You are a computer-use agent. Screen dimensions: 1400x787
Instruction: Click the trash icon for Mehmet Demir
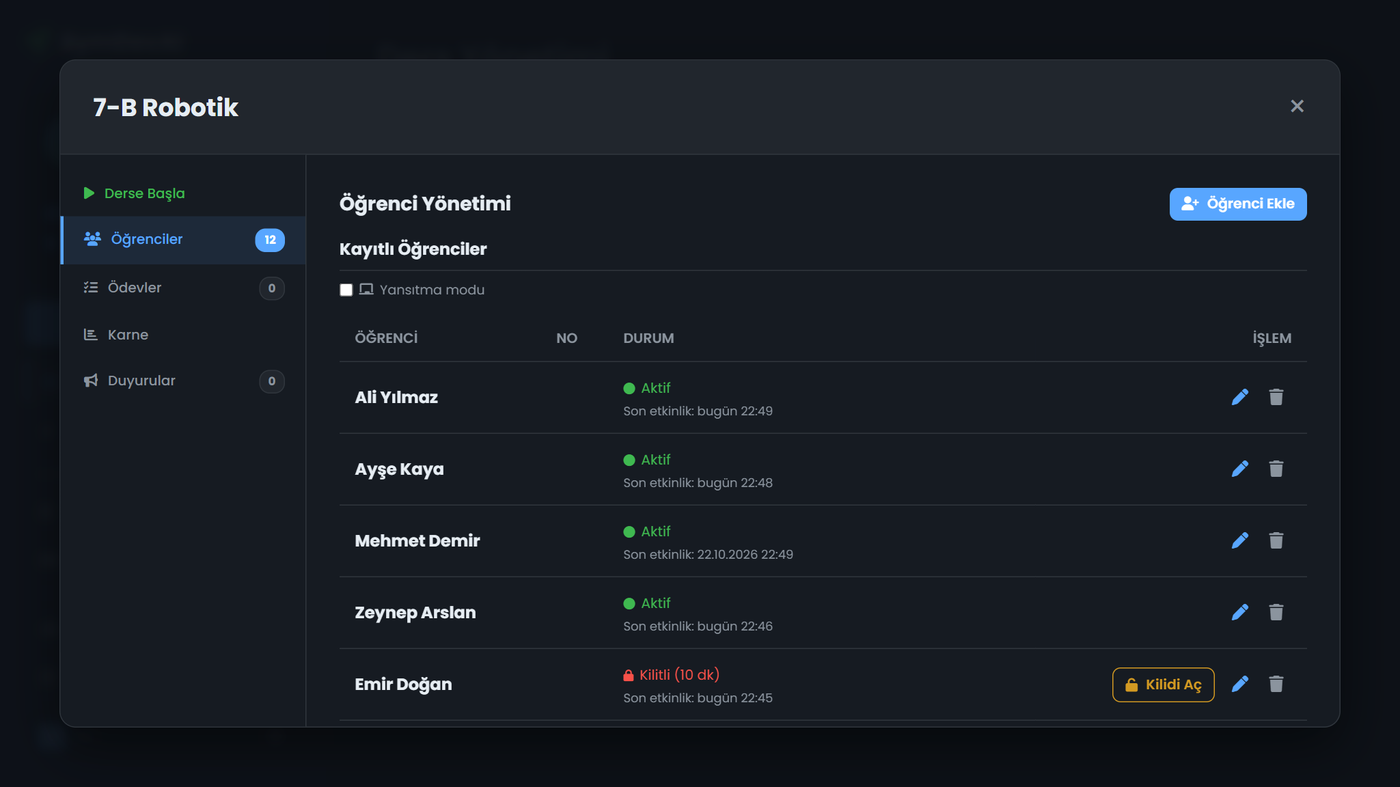point(1276,541)
